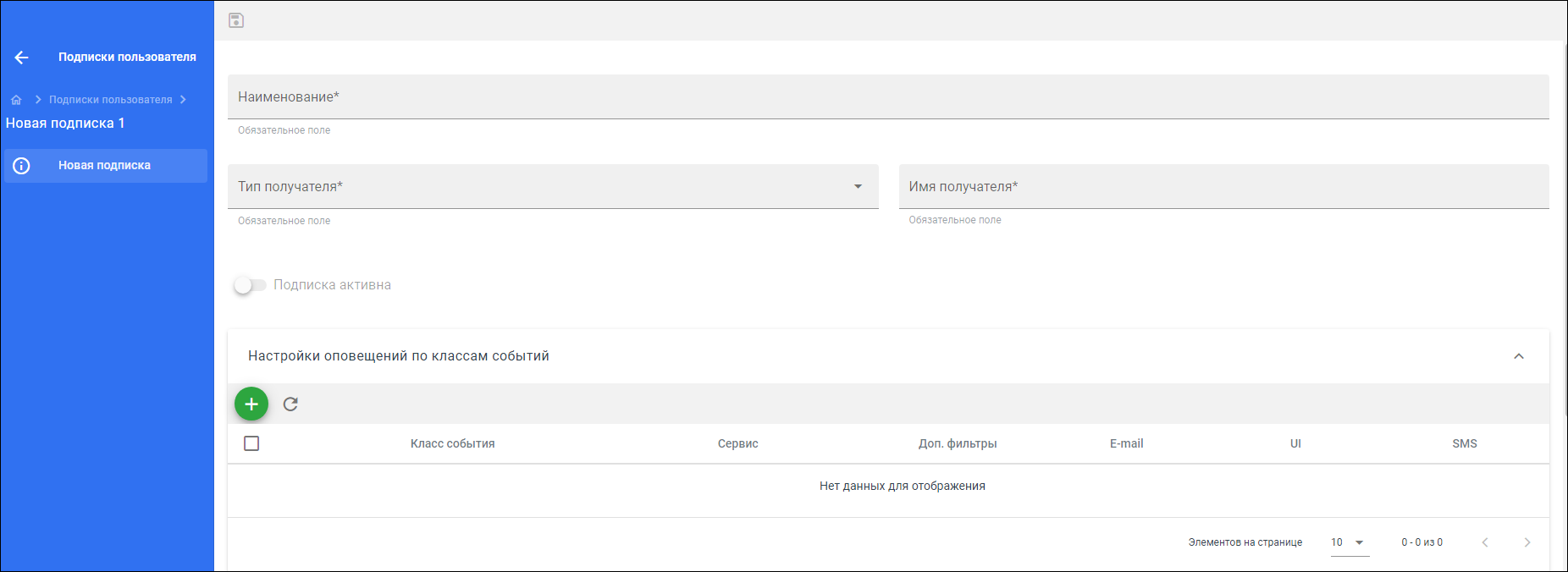Click the E-mail column header

click(x=1127, y=443)
